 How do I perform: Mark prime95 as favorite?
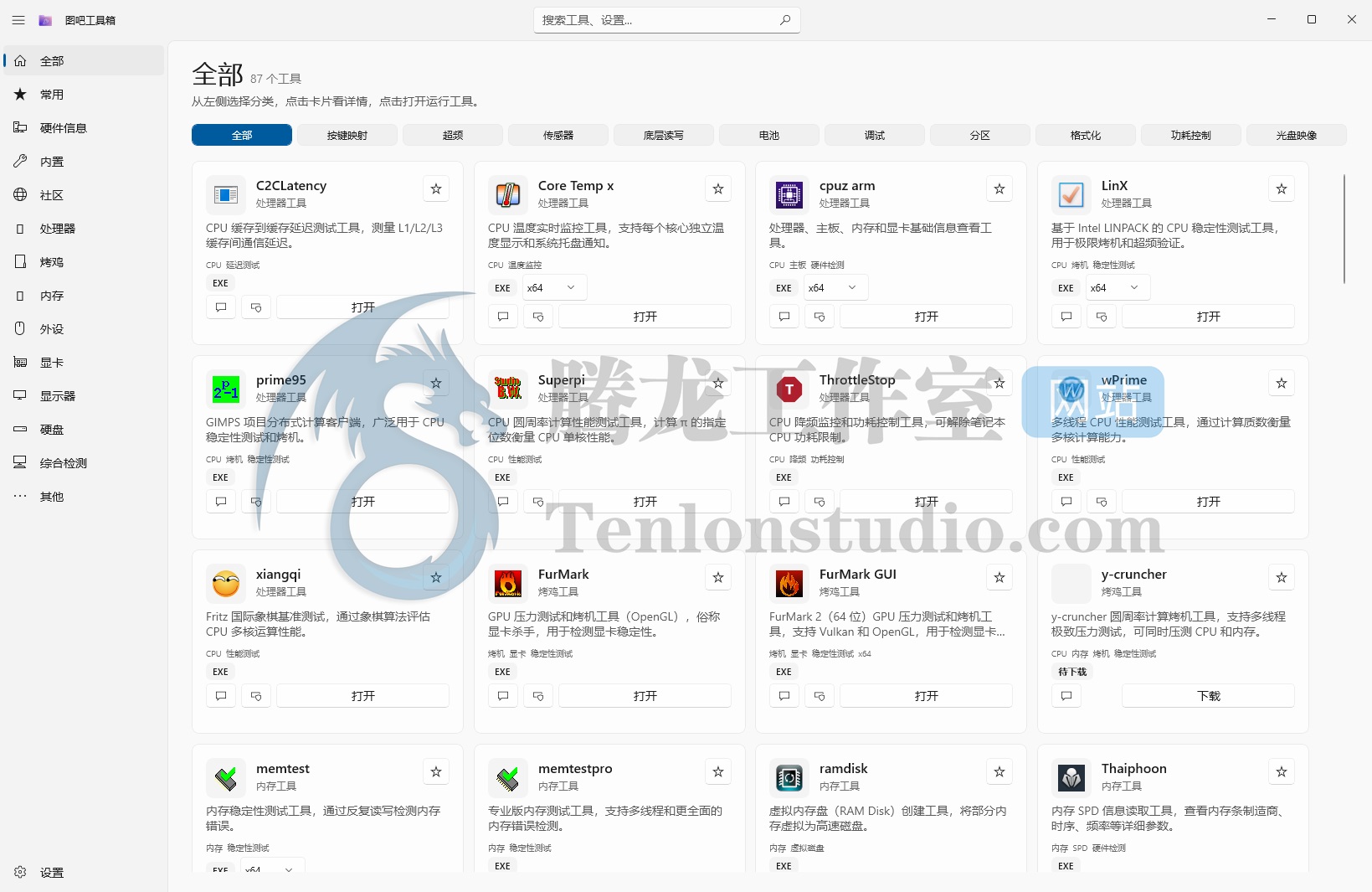[x=436, y=383]
